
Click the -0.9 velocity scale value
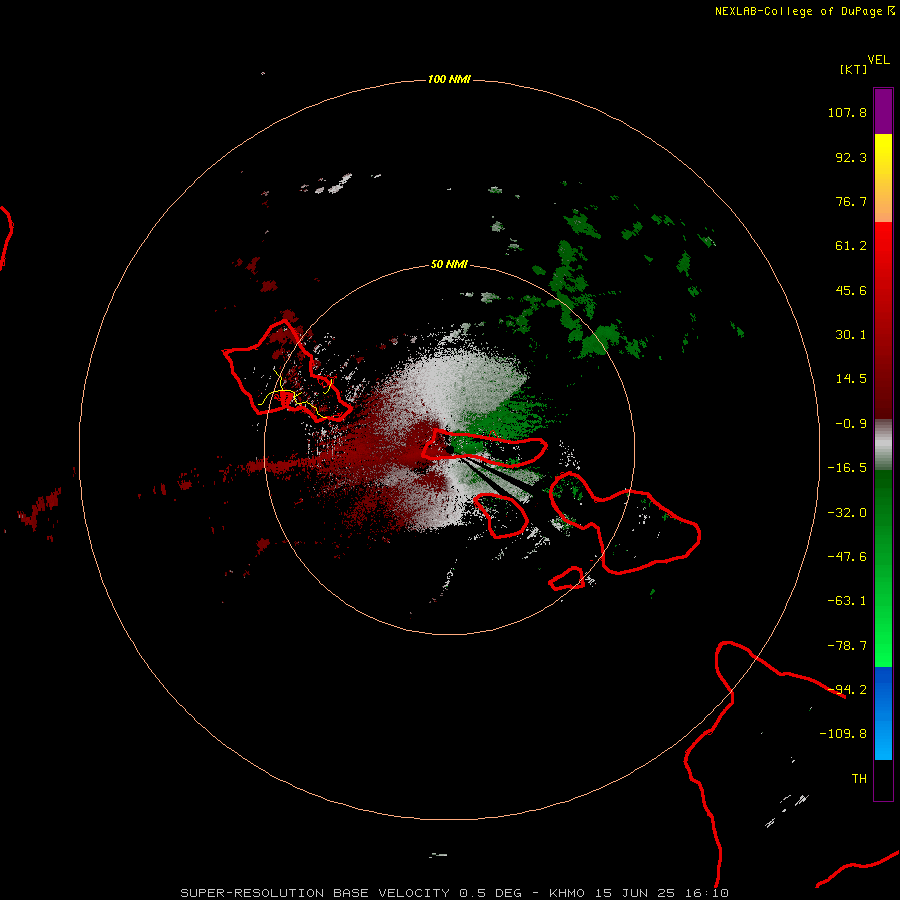pos(851,424)
